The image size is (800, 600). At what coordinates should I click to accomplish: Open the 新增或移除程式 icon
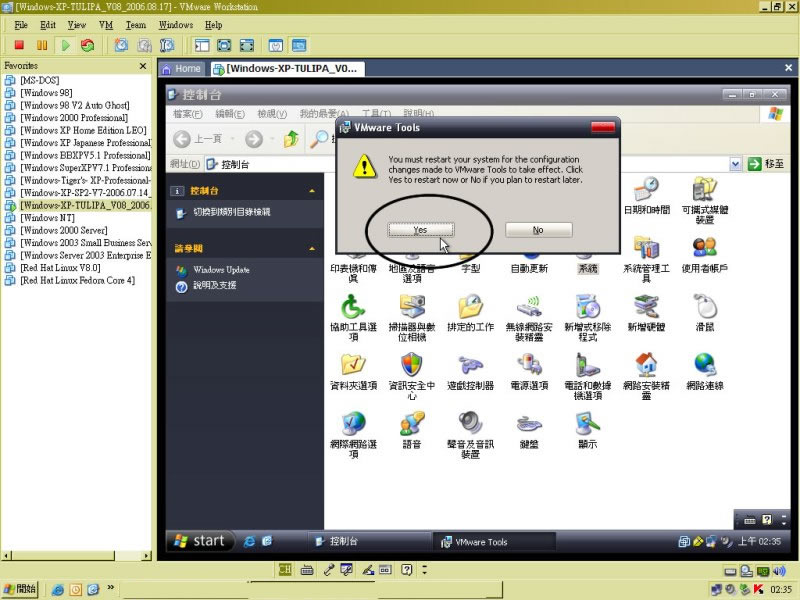tap(587, 317)
